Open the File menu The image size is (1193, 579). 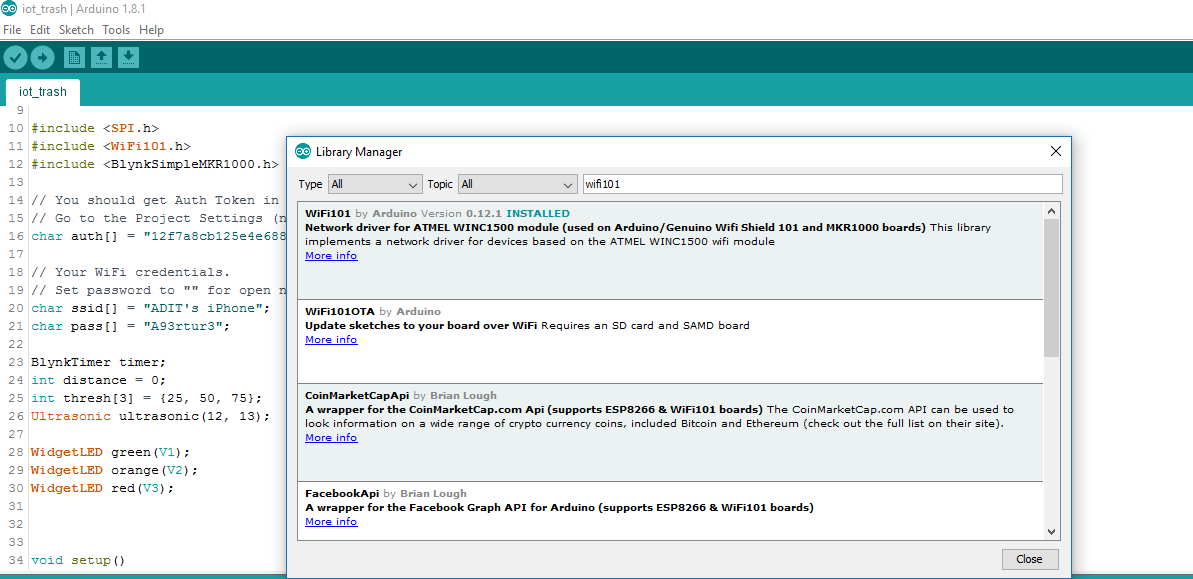[13, 30]
